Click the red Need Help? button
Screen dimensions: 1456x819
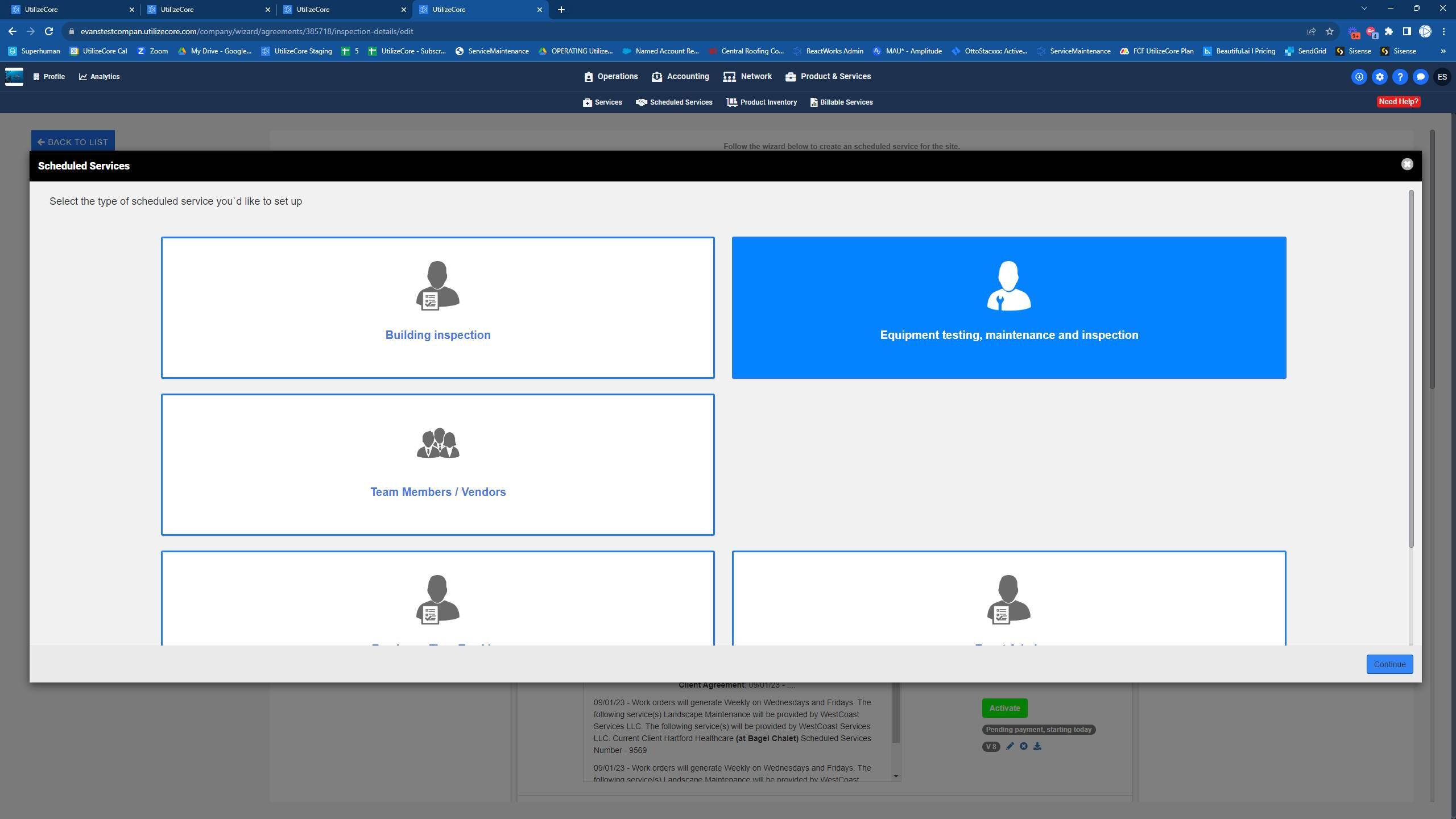tap(1398, 102)
